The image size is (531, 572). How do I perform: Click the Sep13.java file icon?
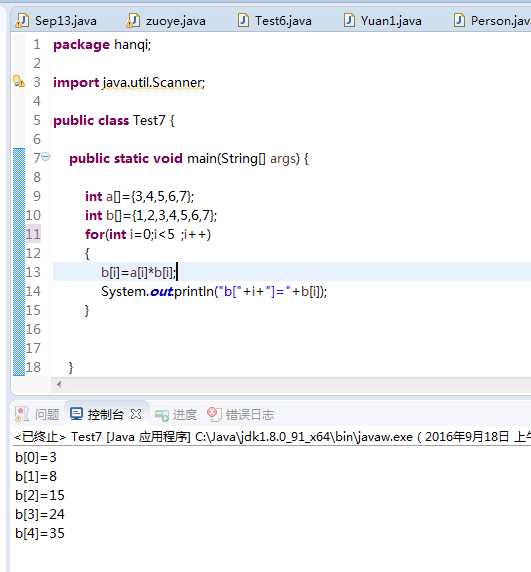tap(22, 21)
